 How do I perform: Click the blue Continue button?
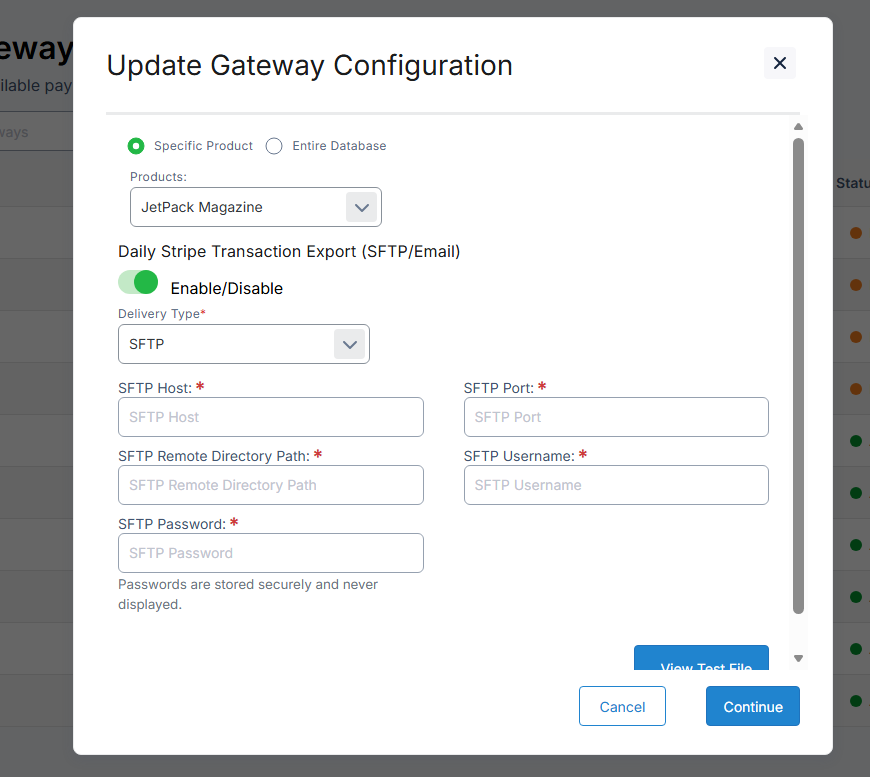[x=752, y=706]
